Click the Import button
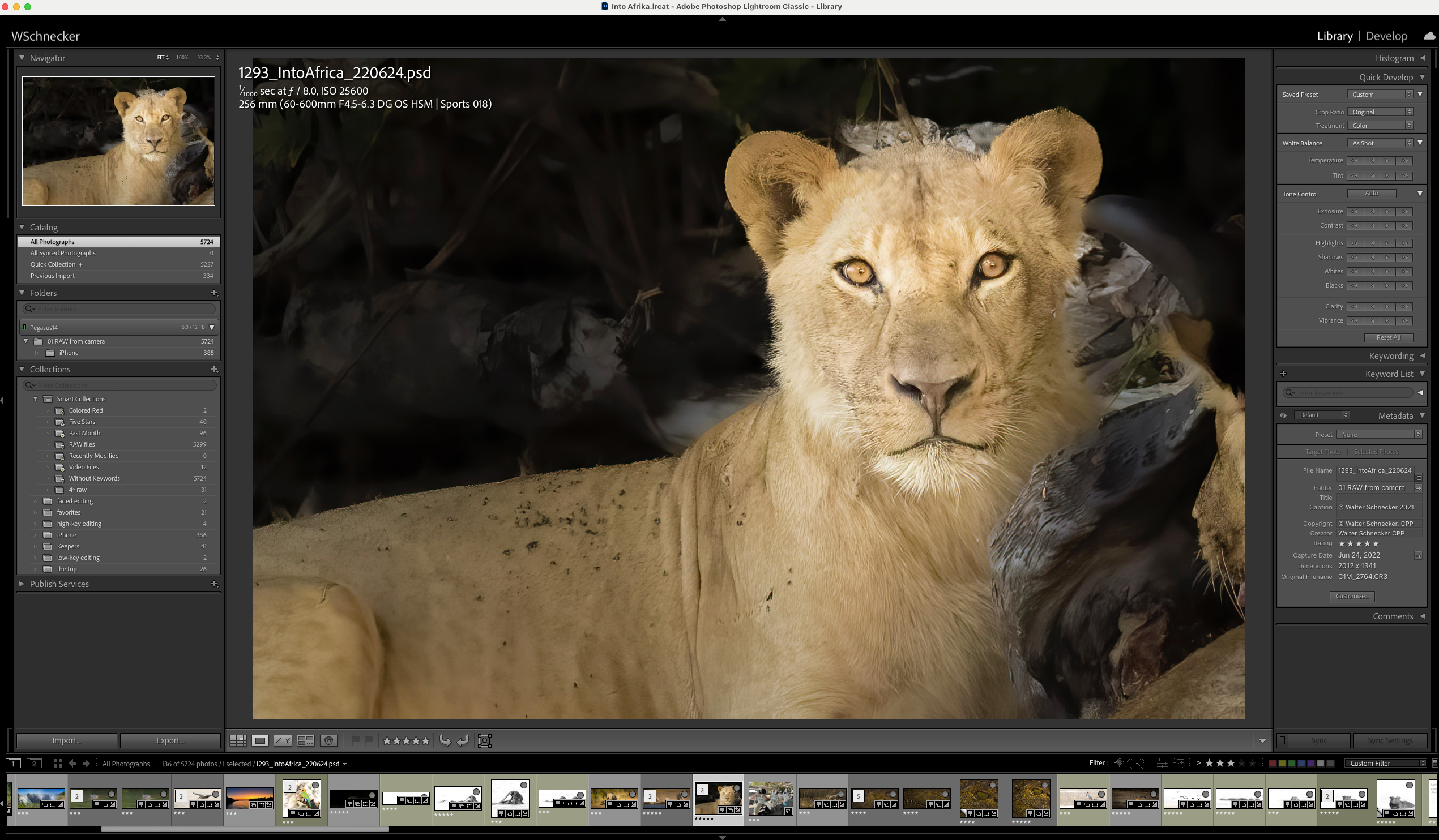The height and width of the screenshot is (840, 1439). 66,740
